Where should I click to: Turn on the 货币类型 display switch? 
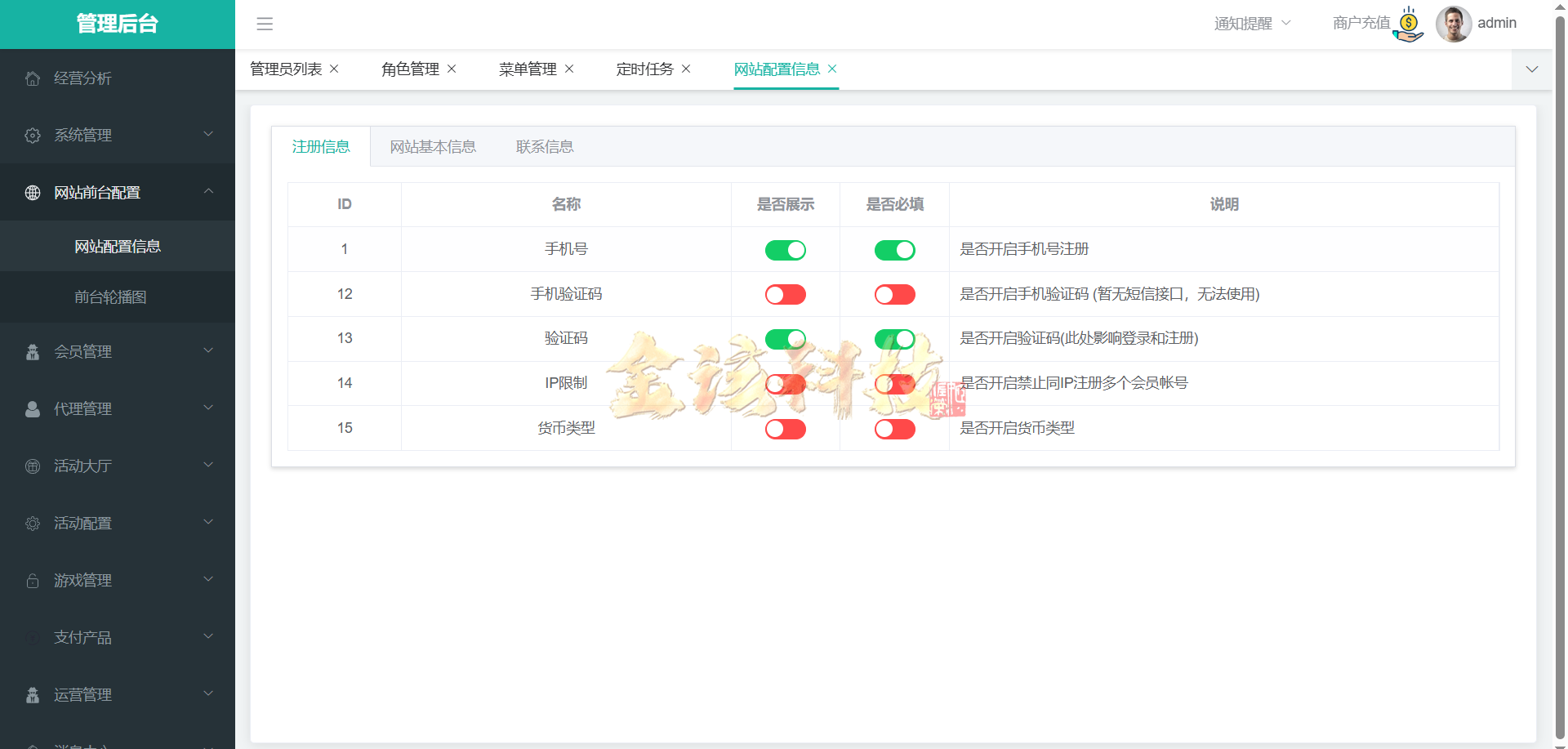point(785,428)
